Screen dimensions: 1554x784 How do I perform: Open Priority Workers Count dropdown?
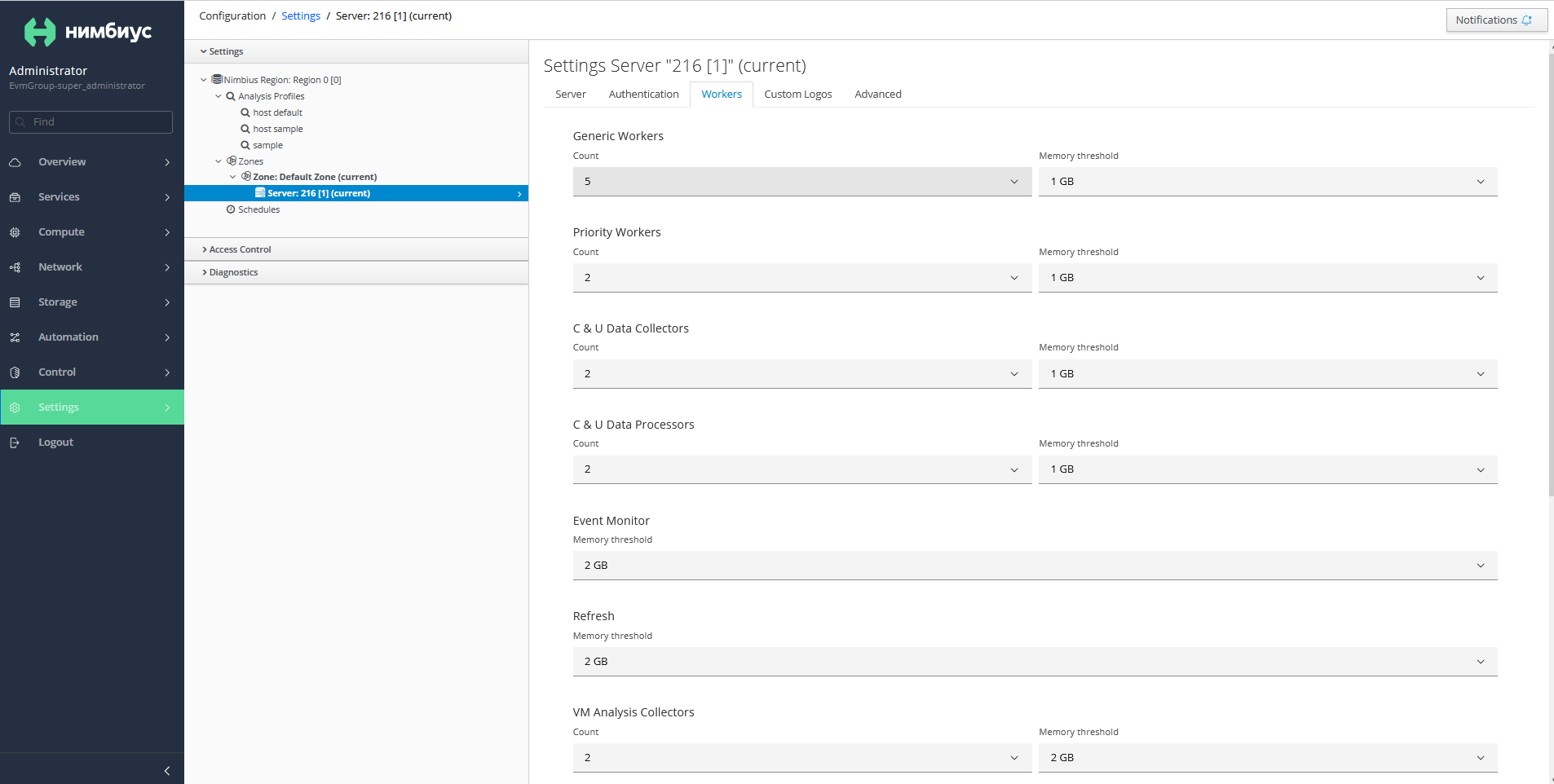pos(802,278)
